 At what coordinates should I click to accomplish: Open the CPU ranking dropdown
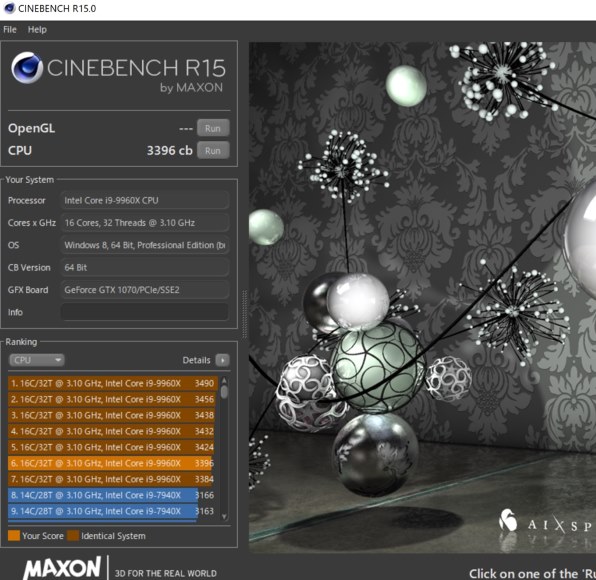pyautogui.click(x=36, y=360)
